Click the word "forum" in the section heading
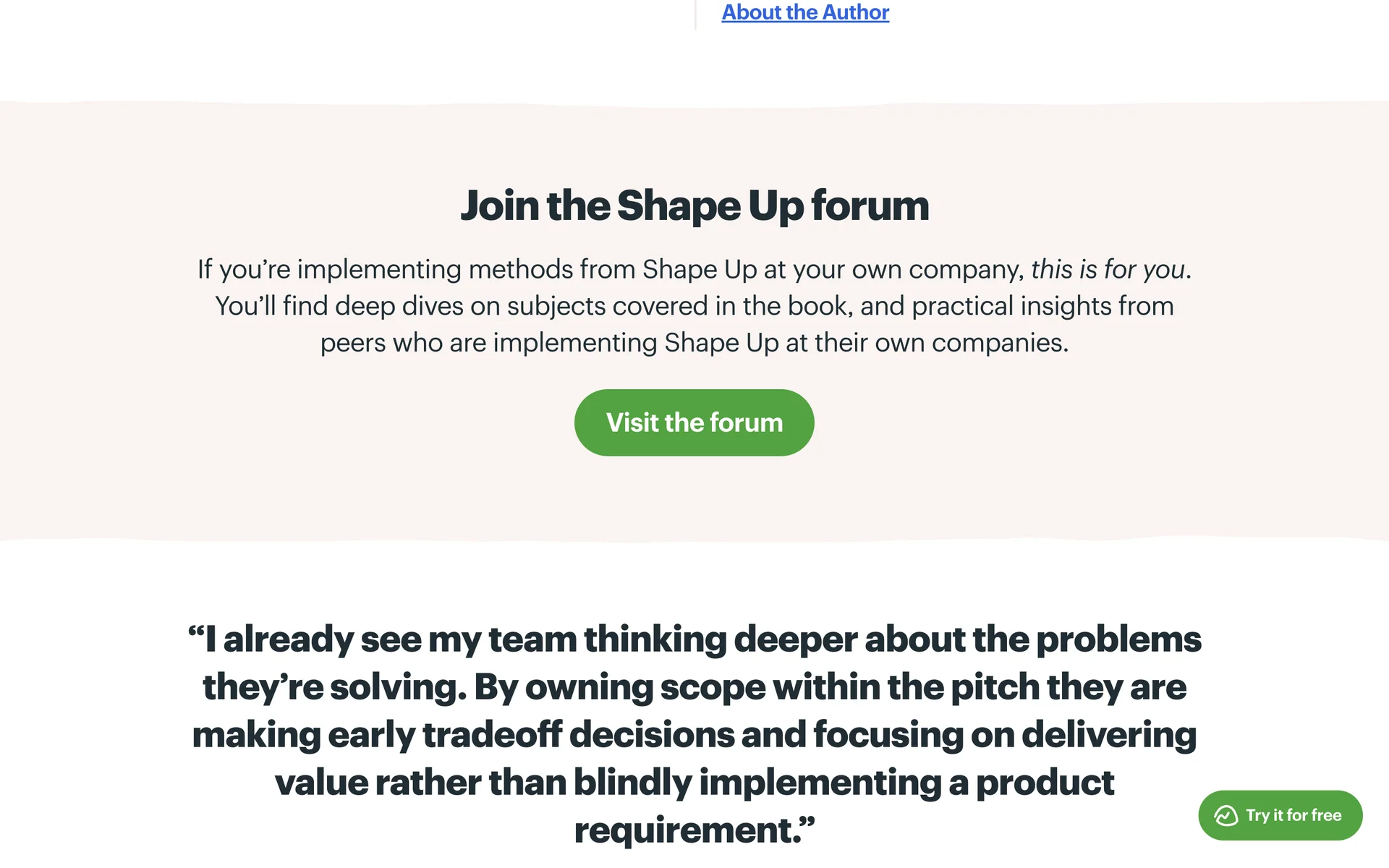Screen dimensions: 1389x868 pos(870,205)
